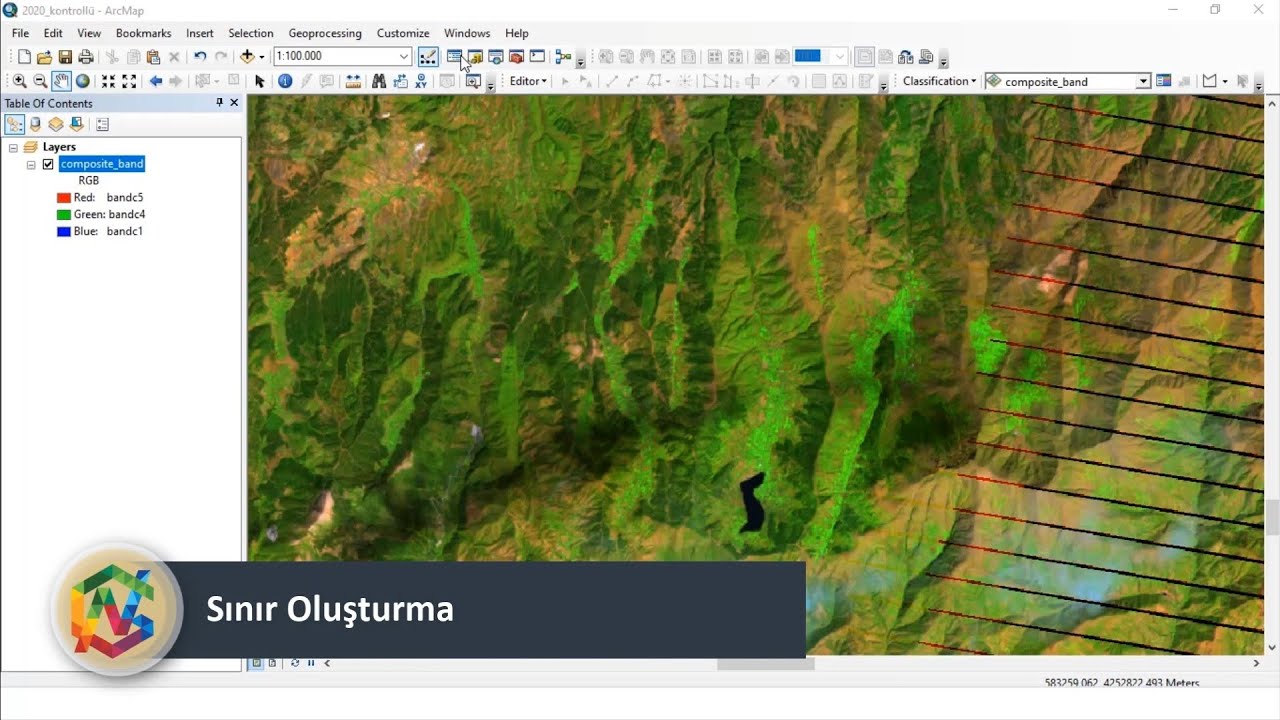The height and width of the screenshot is (720, 1280).
Task: Open the composite_band layer combo box
Action: [x=1067, y=81]
